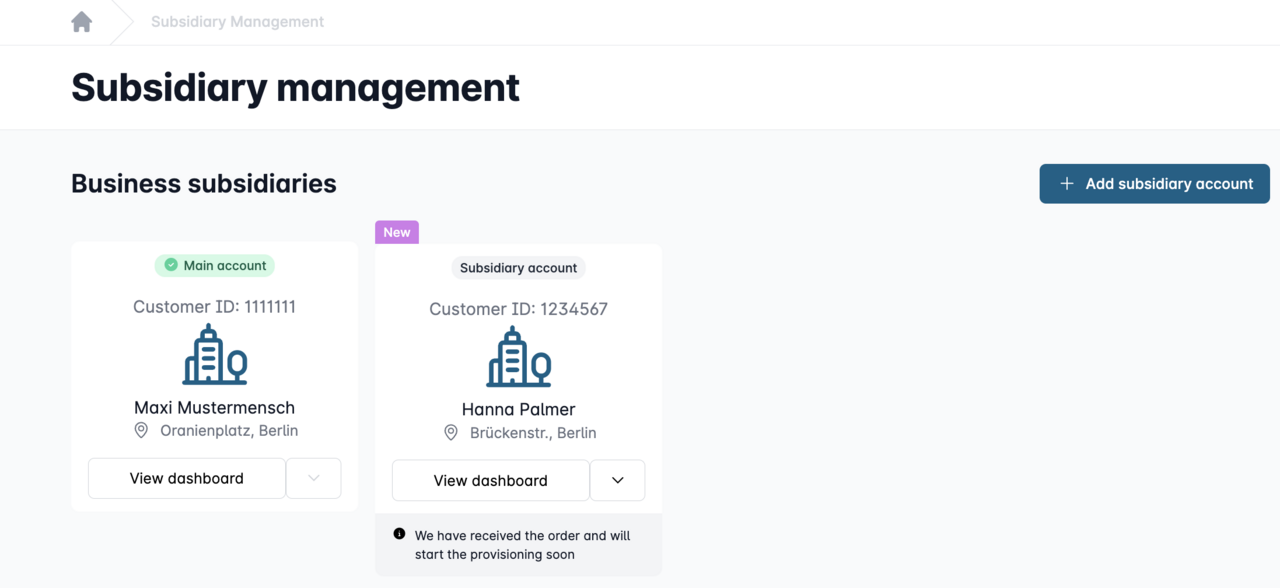Expand dropdown arrow on Maxi Mustermensch card

(x=314, y=478)
